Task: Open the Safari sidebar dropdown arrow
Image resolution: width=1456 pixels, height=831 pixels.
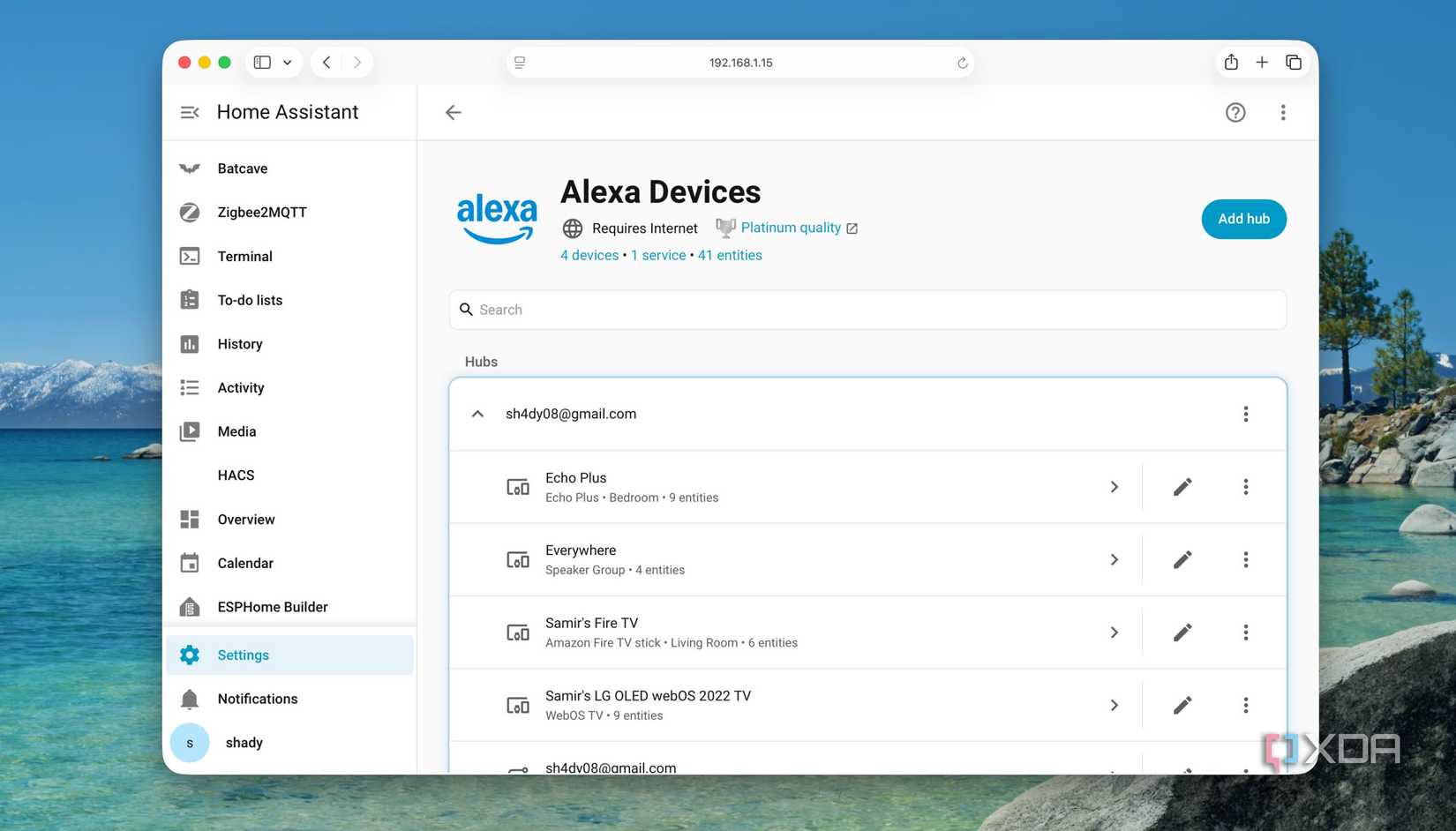Action: click(288, 63)
